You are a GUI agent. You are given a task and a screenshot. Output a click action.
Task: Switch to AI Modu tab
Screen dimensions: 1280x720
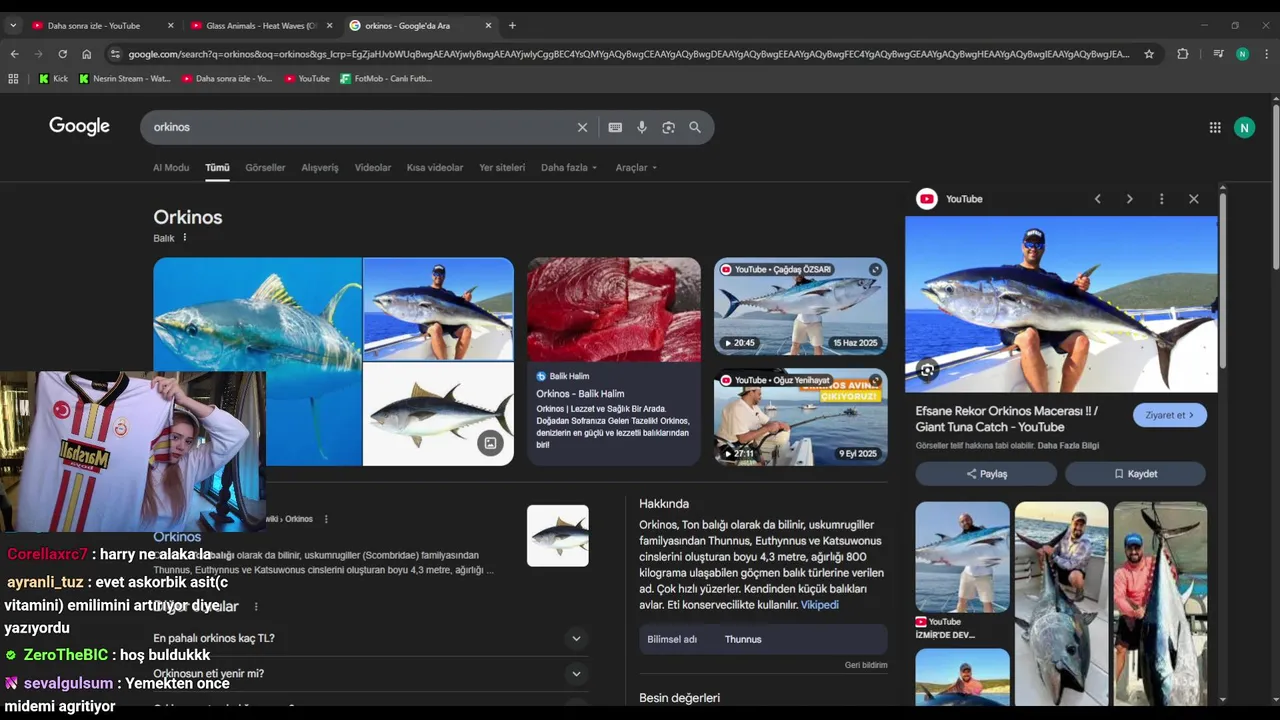click(x=171, y=168)
